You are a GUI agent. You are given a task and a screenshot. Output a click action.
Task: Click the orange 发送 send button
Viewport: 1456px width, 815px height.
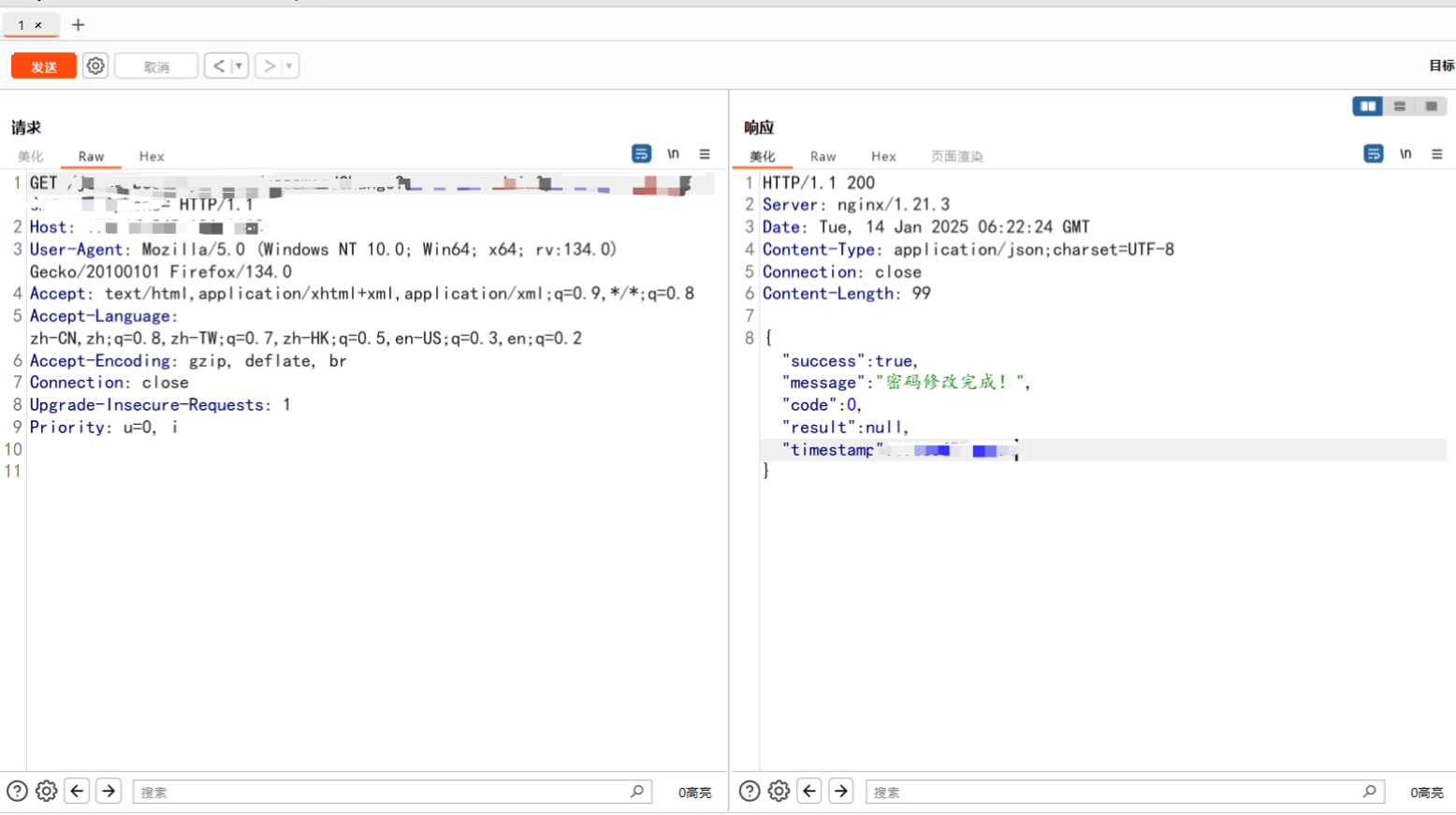pyautogui.click(x=44, y=66)
